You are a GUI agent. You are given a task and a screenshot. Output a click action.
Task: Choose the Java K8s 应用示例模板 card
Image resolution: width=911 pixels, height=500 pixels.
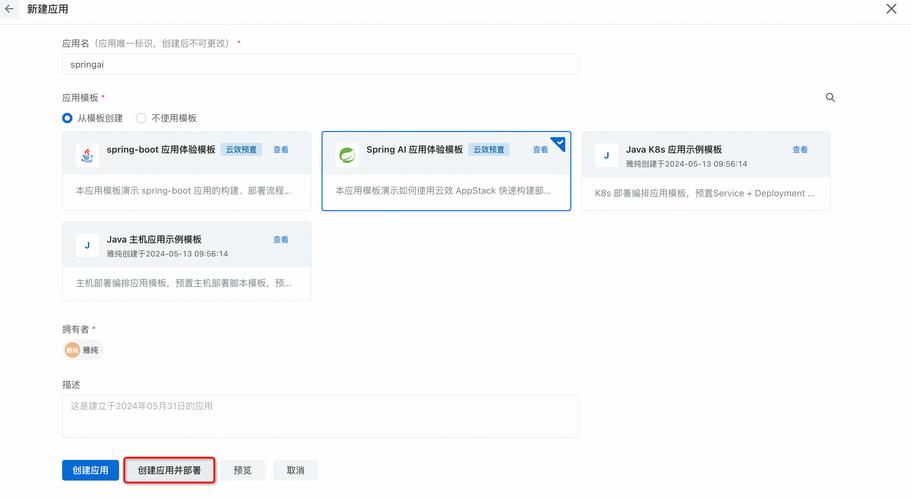pyautogui.click(x=706, y=171)
